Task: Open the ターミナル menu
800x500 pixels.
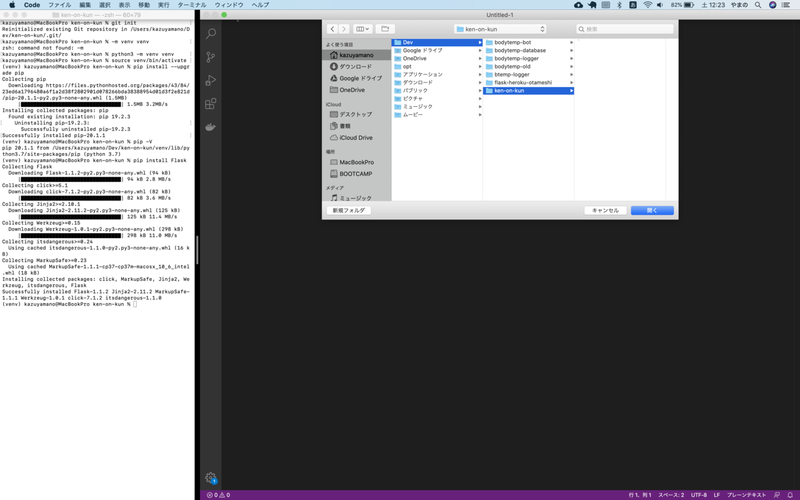Action: pos(192,5)
